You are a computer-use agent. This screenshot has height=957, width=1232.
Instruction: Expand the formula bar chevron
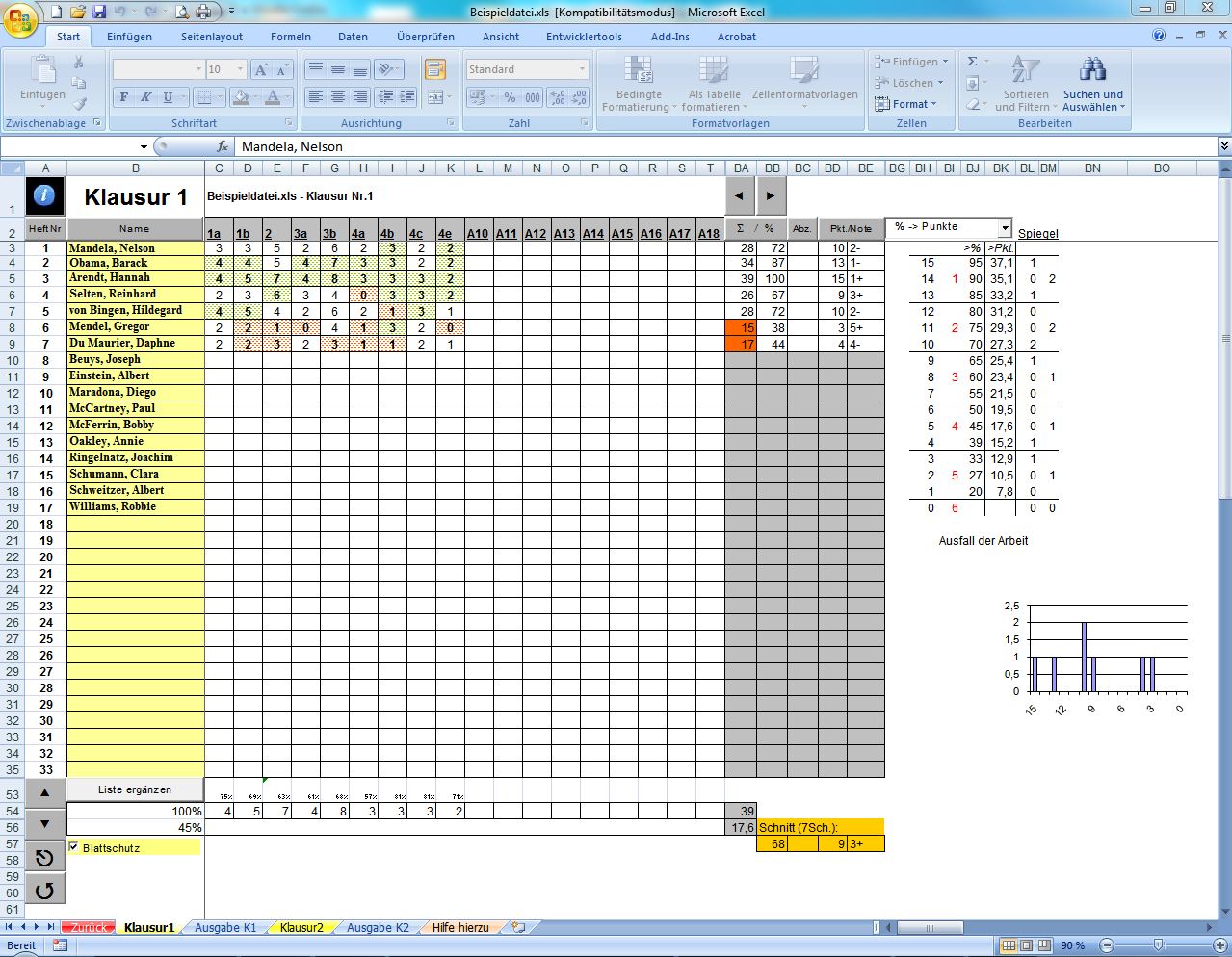pos(1224,146)
